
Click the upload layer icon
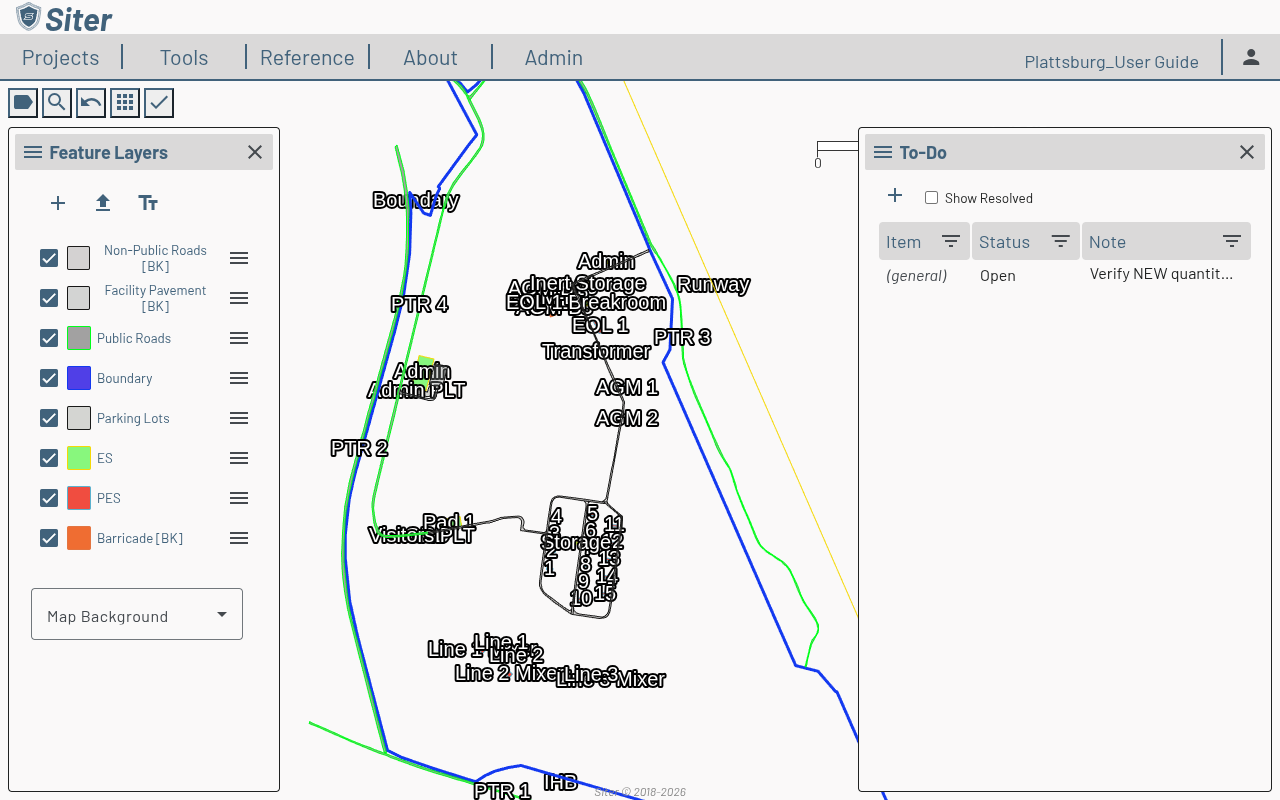point(103,203)
